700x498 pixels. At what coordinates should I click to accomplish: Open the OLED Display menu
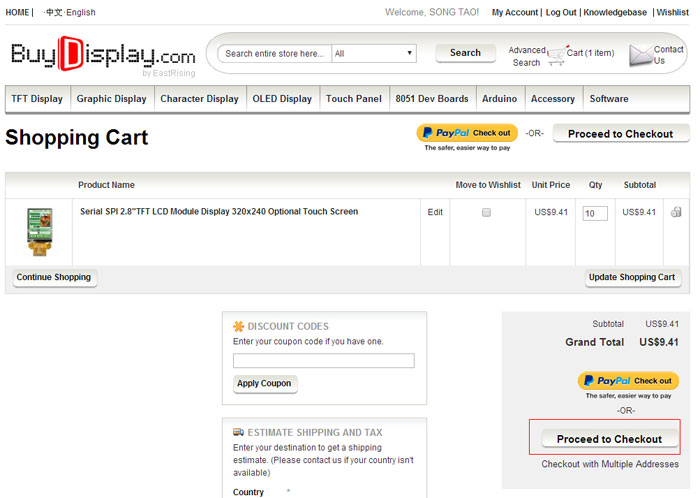(282, 99)
